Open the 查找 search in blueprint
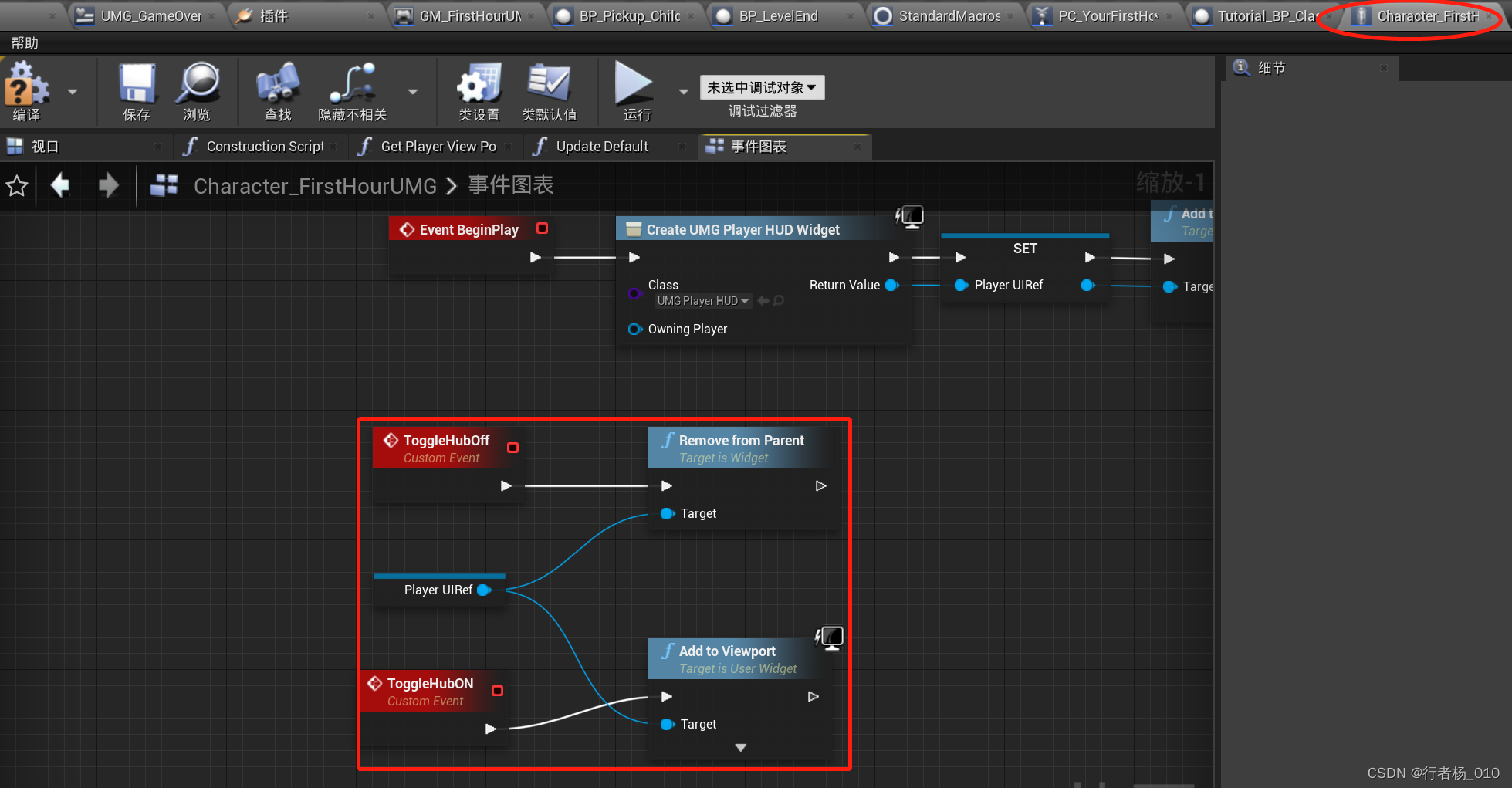This screenshot has height=788, width=1512. pos(277,89)
